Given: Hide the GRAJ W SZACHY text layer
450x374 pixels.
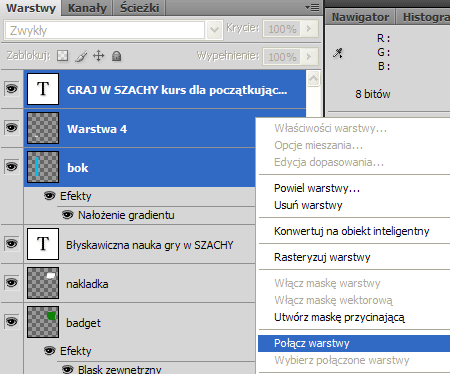Looking at the screenshot, I should 12,89.
